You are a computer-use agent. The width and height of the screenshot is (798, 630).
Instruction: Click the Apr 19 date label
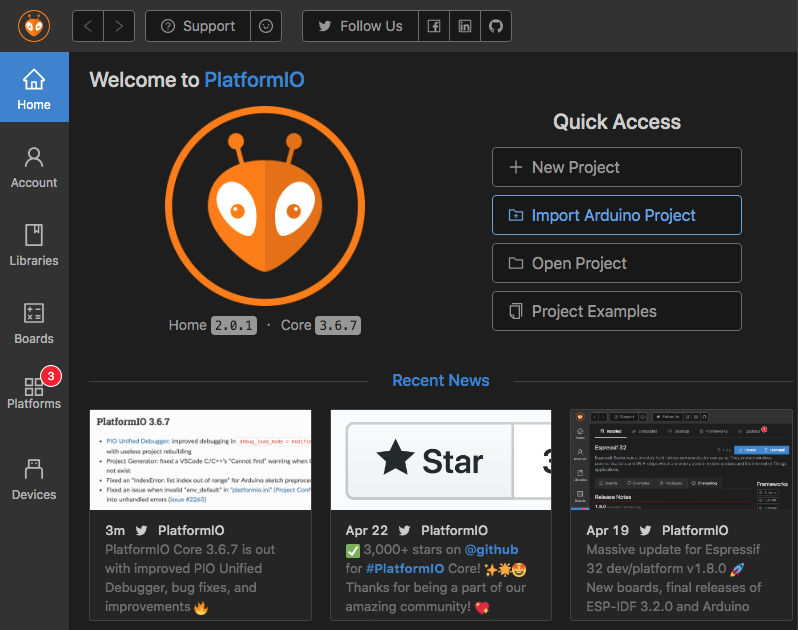[607, 531]
